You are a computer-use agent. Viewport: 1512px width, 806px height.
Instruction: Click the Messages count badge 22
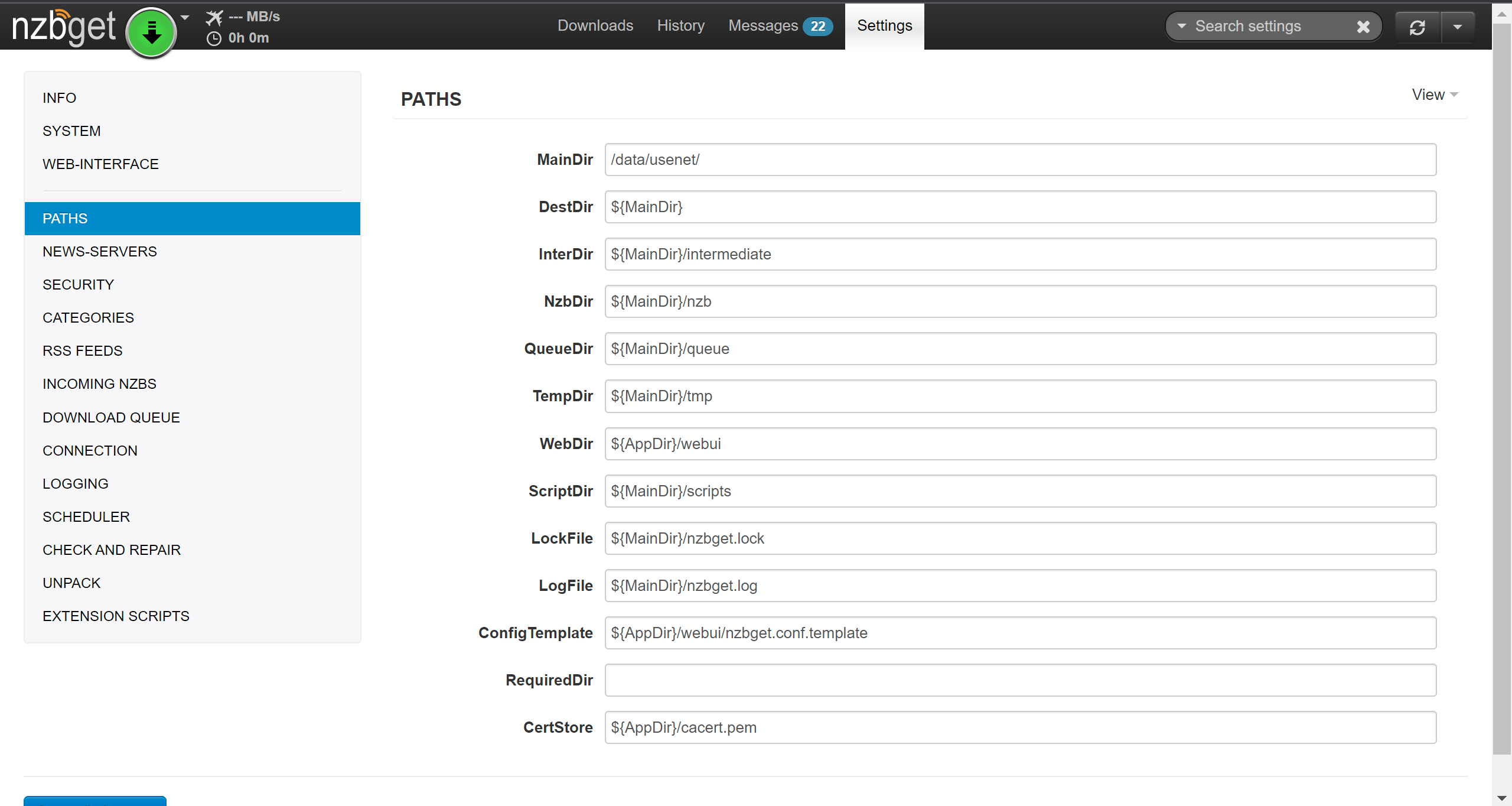pyautogui.click(x=817, y=26)
